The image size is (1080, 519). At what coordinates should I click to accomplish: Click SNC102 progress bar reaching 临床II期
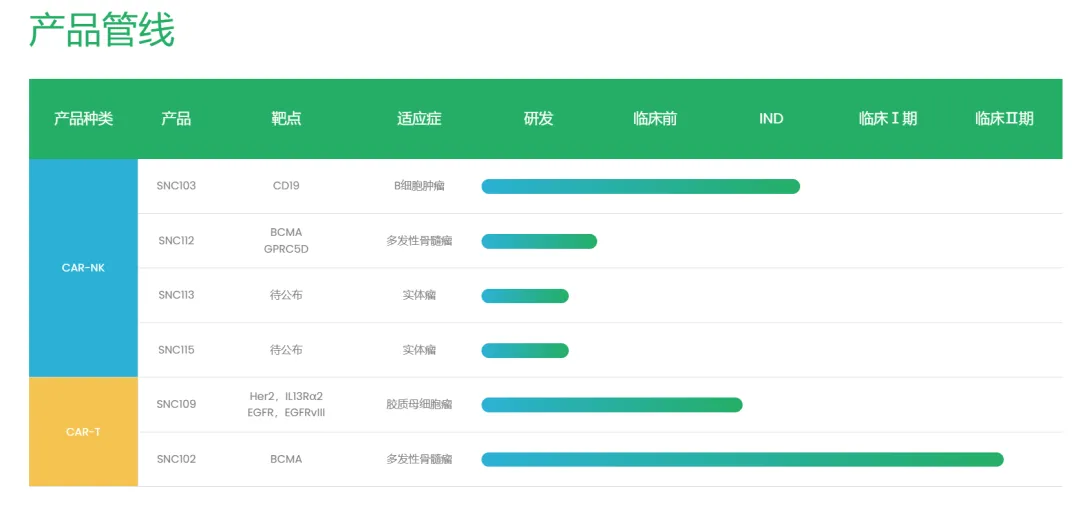pos(742,459)
